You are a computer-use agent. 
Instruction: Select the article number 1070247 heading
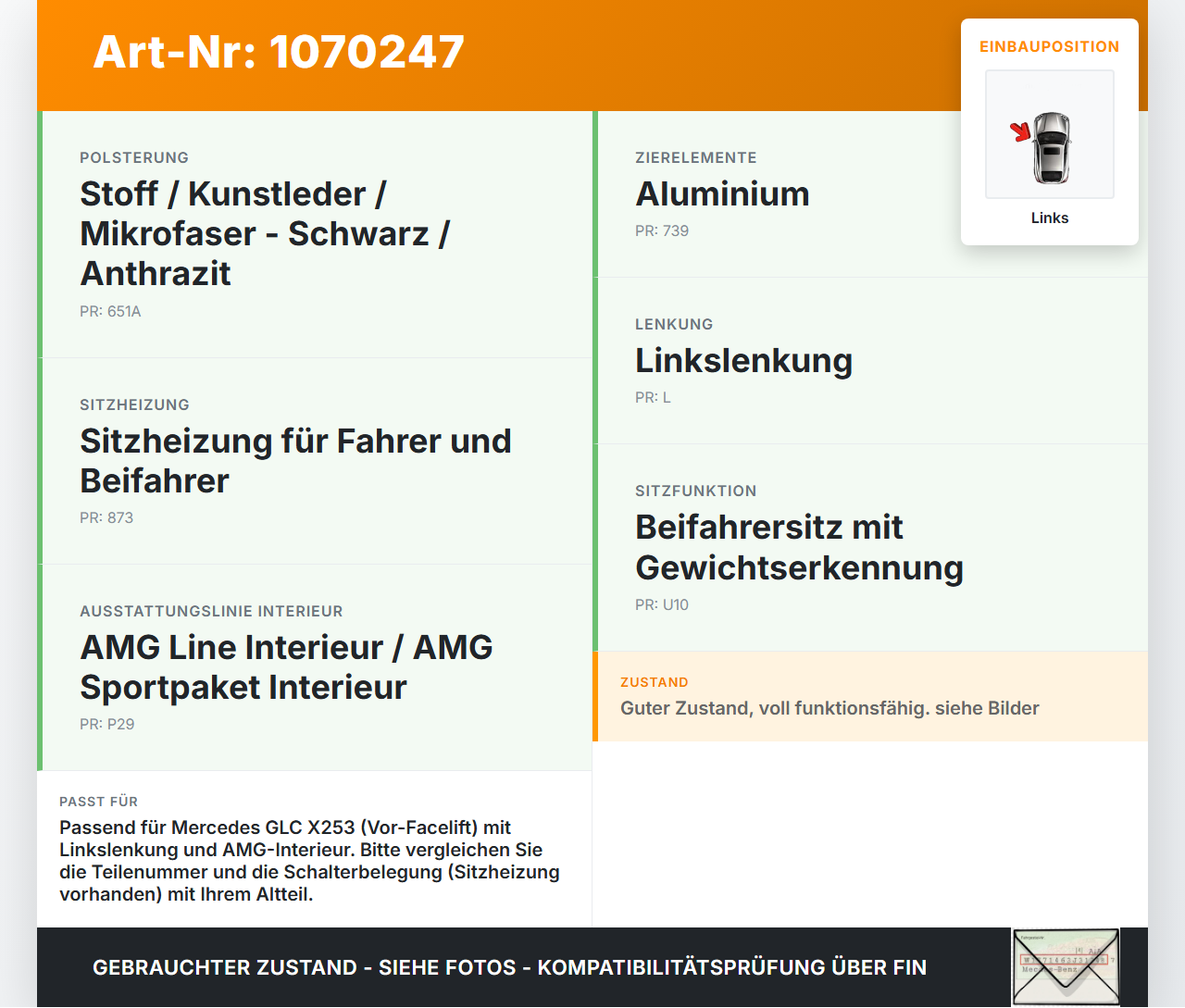pyautogui.click(x=279, y=52)
